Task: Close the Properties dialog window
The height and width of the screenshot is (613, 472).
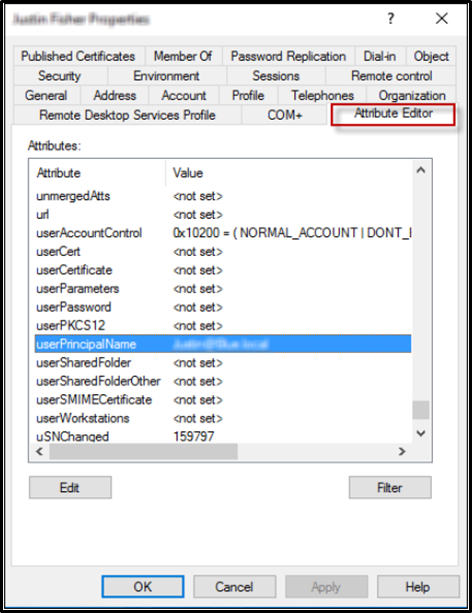Action: click(x=442, y=18)
